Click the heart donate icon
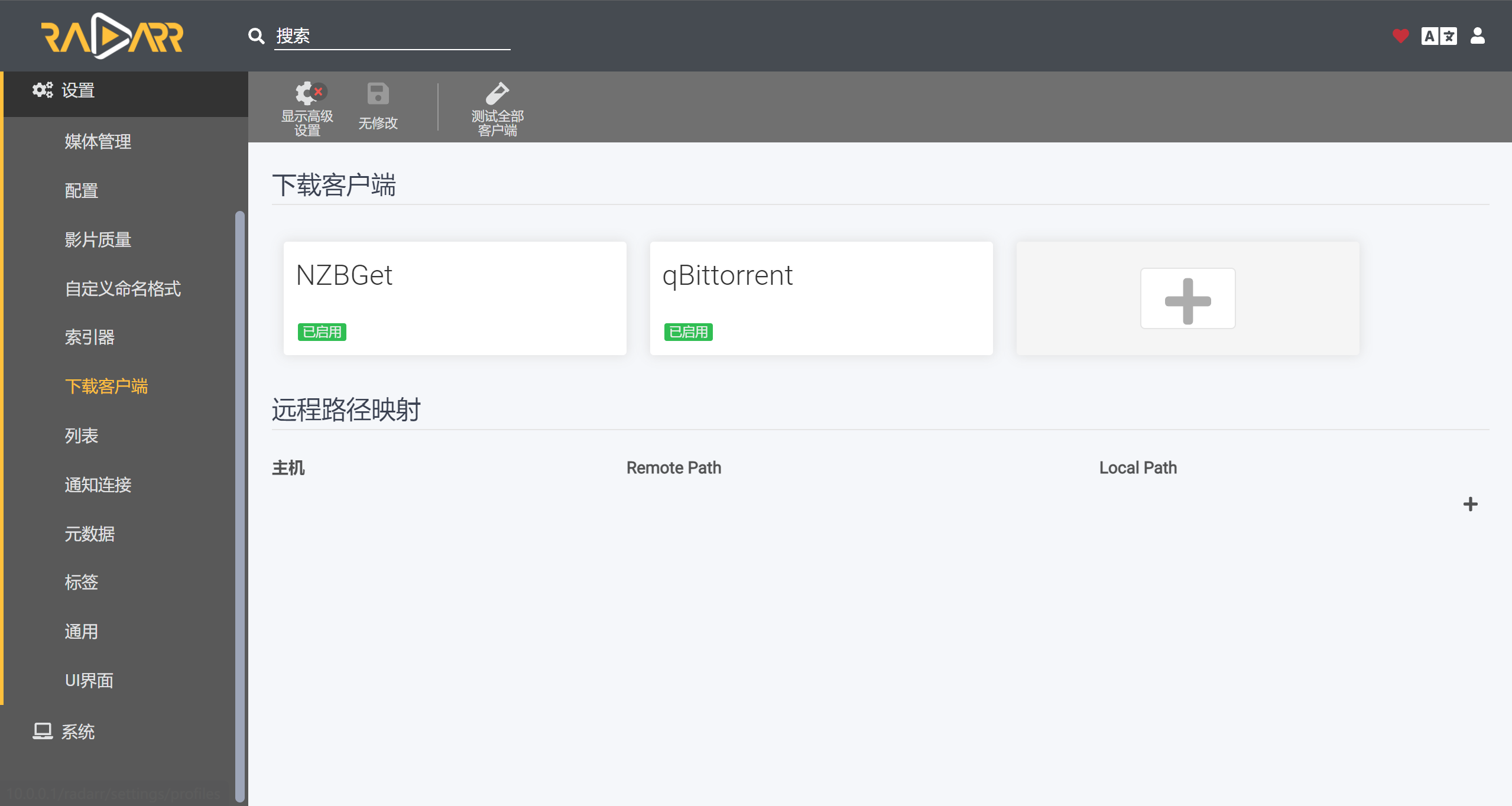The height and width of the screenshot is (806, 1512). point(1400,35)
